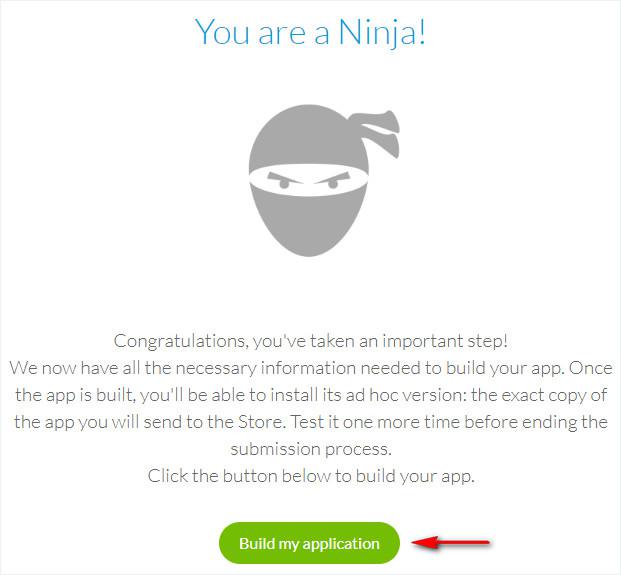This screenshot has width=621, height=575.
Task: Click the Build my application button
Action: tap(309, 543)
